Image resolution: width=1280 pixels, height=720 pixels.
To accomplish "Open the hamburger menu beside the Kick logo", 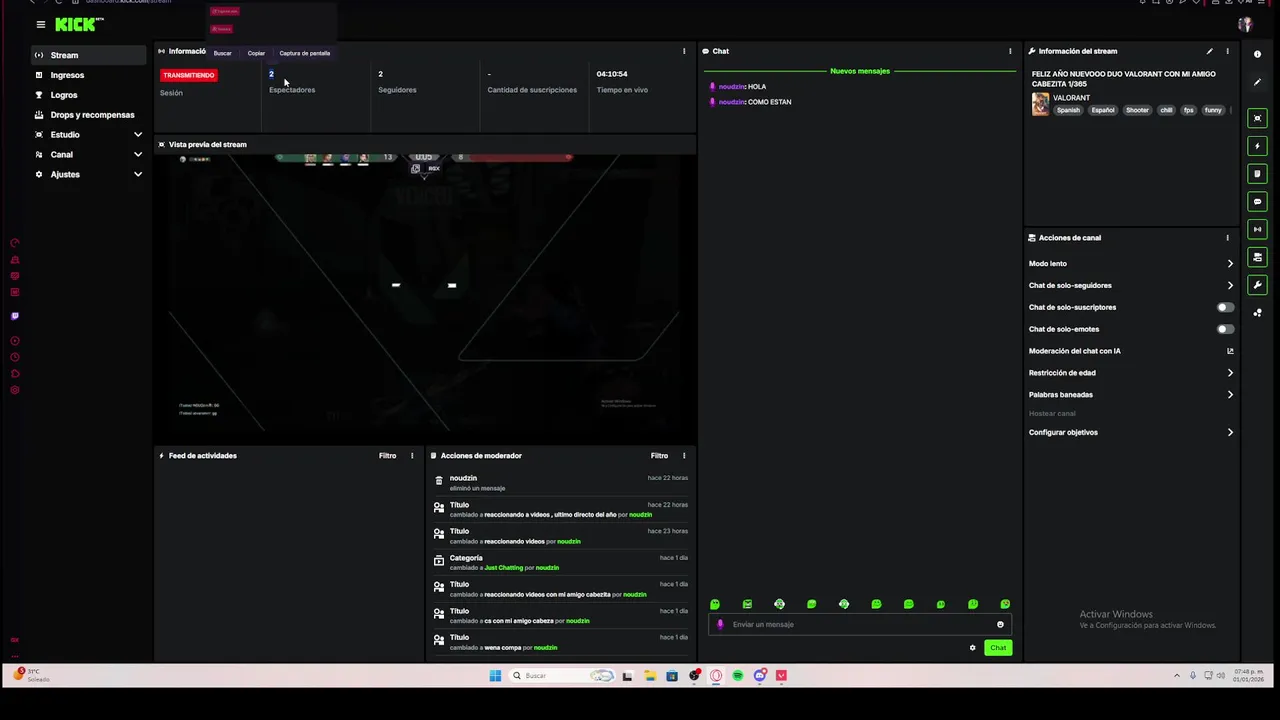I will pos(40,24).
